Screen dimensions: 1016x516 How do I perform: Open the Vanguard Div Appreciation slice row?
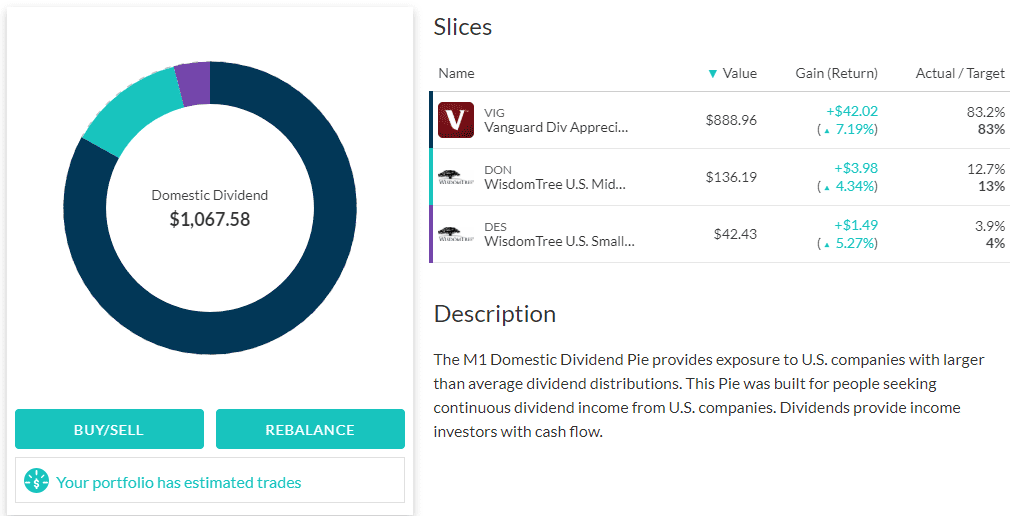point(719,120)
